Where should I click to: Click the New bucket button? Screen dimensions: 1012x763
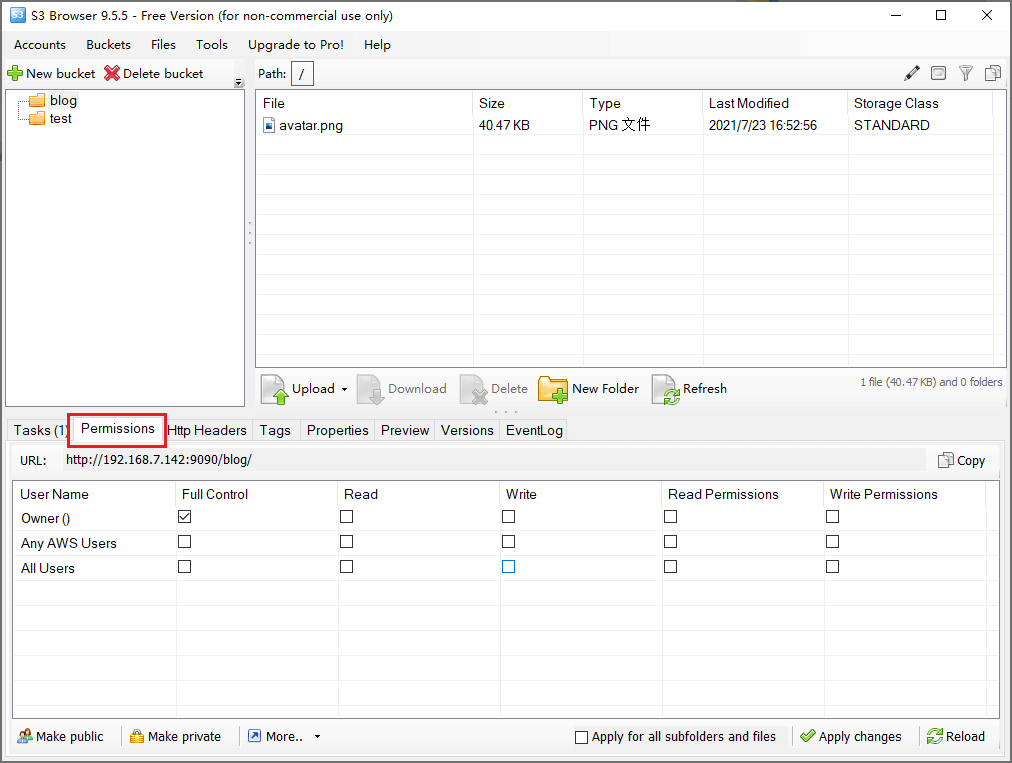[x=51, y=74]
